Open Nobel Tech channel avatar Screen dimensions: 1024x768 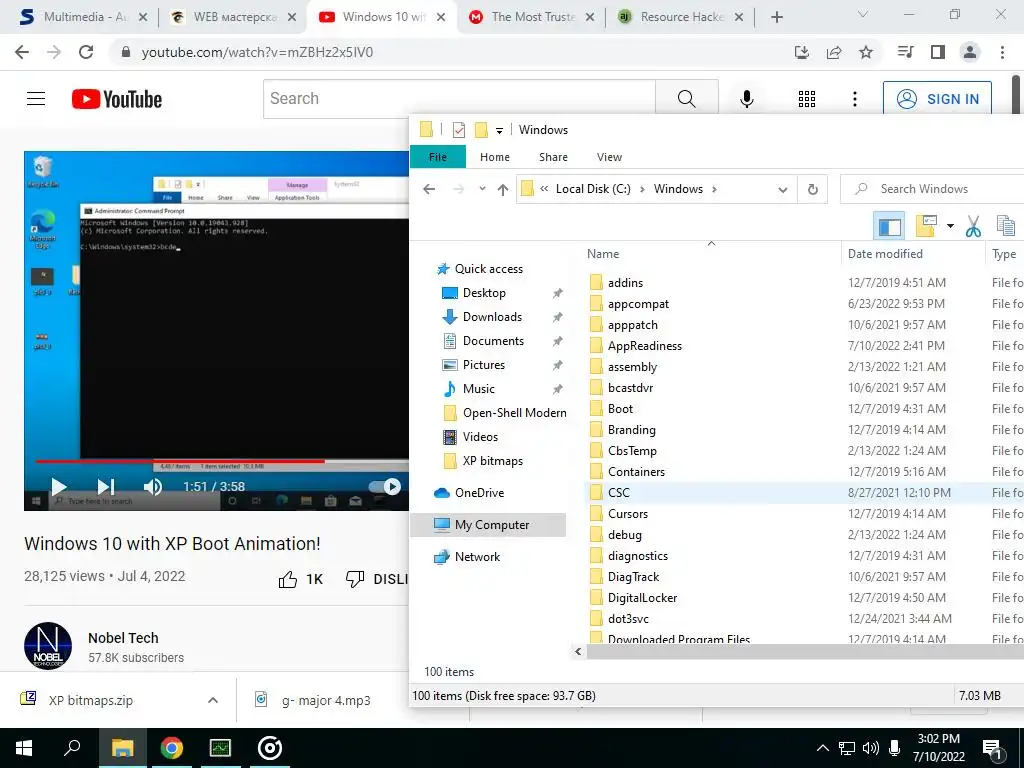48,646
